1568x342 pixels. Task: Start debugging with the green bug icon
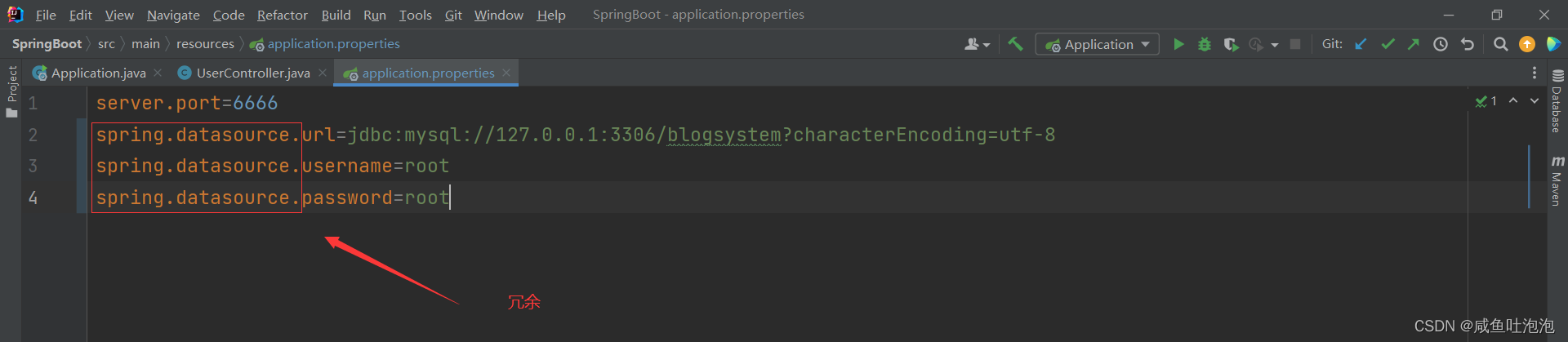pos(1205,44)
